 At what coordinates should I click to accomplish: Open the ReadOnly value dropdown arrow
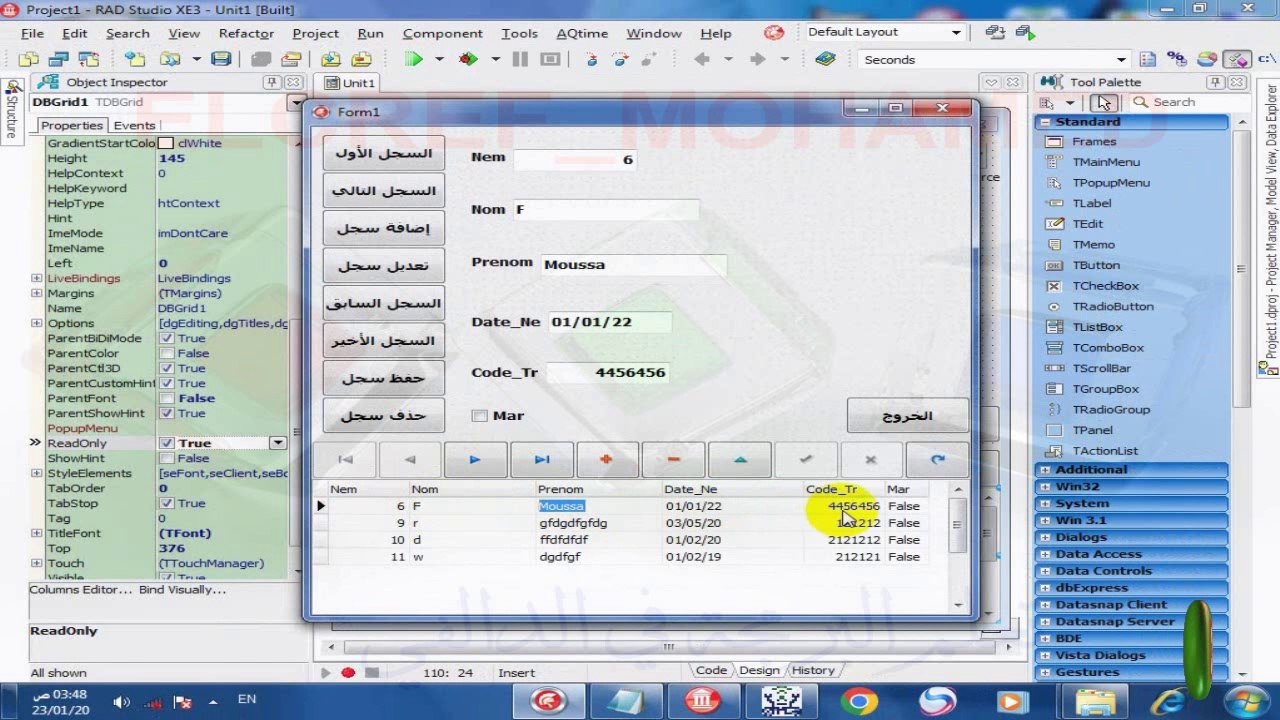(278, 443)
